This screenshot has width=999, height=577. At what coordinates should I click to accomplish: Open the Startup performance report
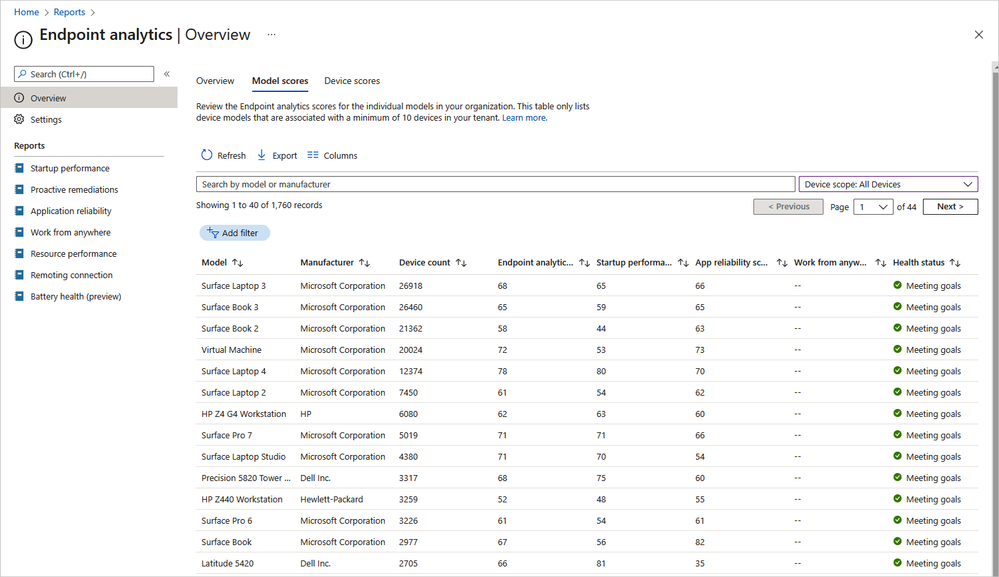pyautogui.click(x=70, y=168)
